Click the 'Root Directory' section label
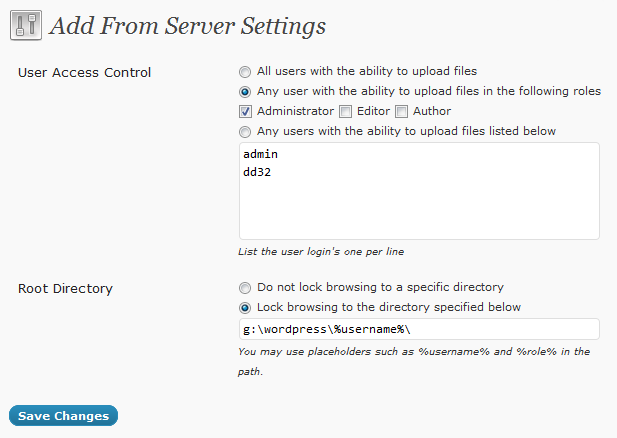The height and width of the screenshot is (438, 617). pyautogui.click(x=65, y=288)
